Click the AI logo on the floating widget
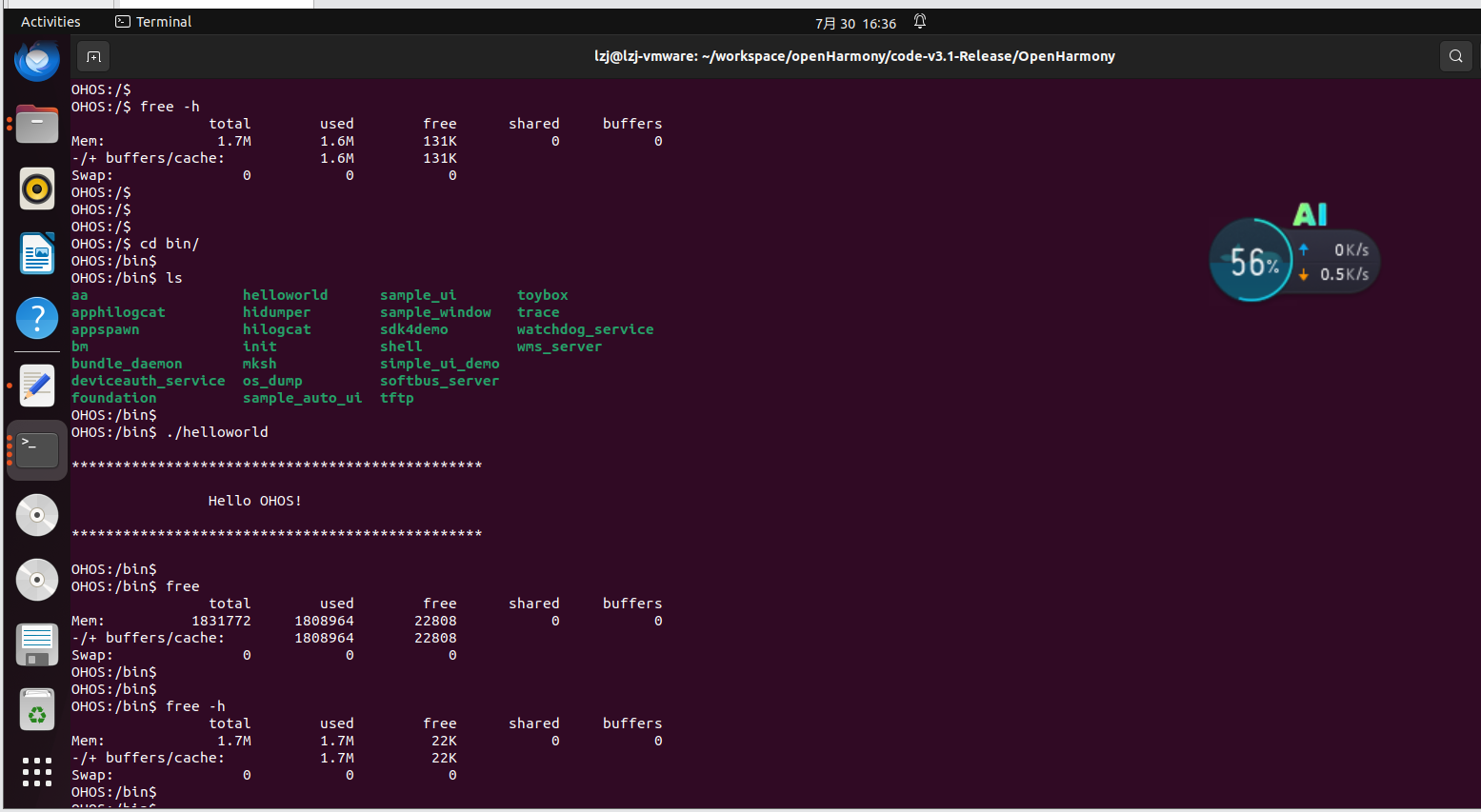Image resolution: width=1481 pixels, height=812 pixels. [1310, 214]
